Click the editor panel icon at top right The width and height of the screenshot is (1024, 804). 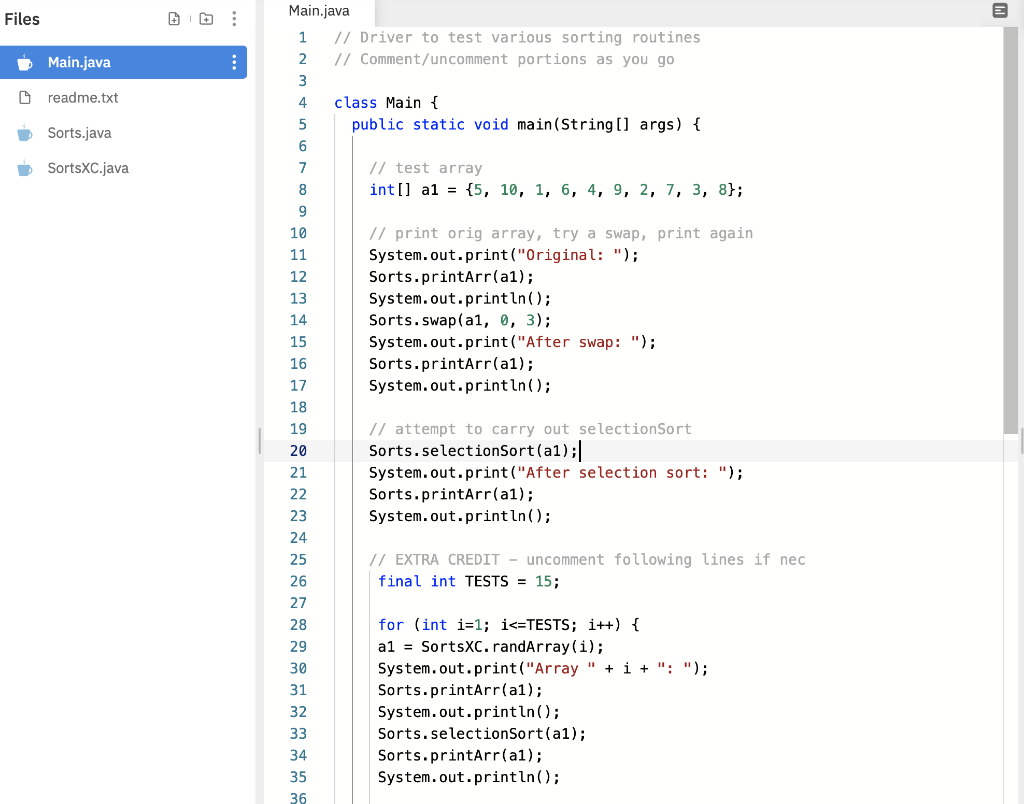click(x=1000, y=10)
